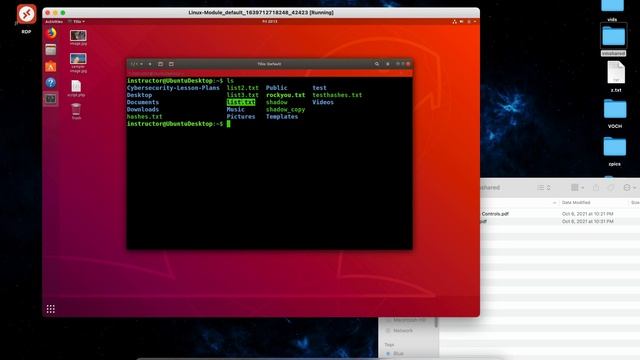Sort Finder by Date Modified column
This screenshot has width=640, height=360.
pyautogui.click(x=576, y=202)
